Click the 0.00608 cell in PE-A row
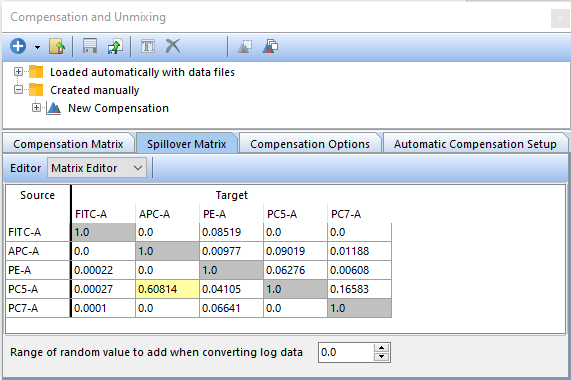Viewport: 571px width, 380px height. pyautogui.click(x=359, y=270)
